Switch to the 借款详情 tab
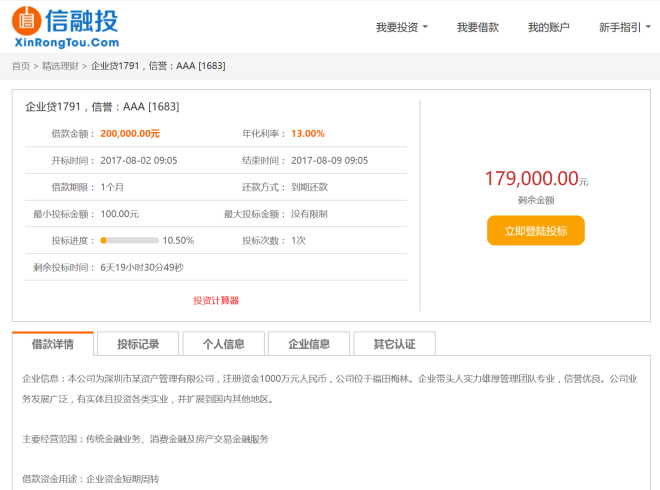The height and width of the screenshot is (490, 660). point(53,344)
